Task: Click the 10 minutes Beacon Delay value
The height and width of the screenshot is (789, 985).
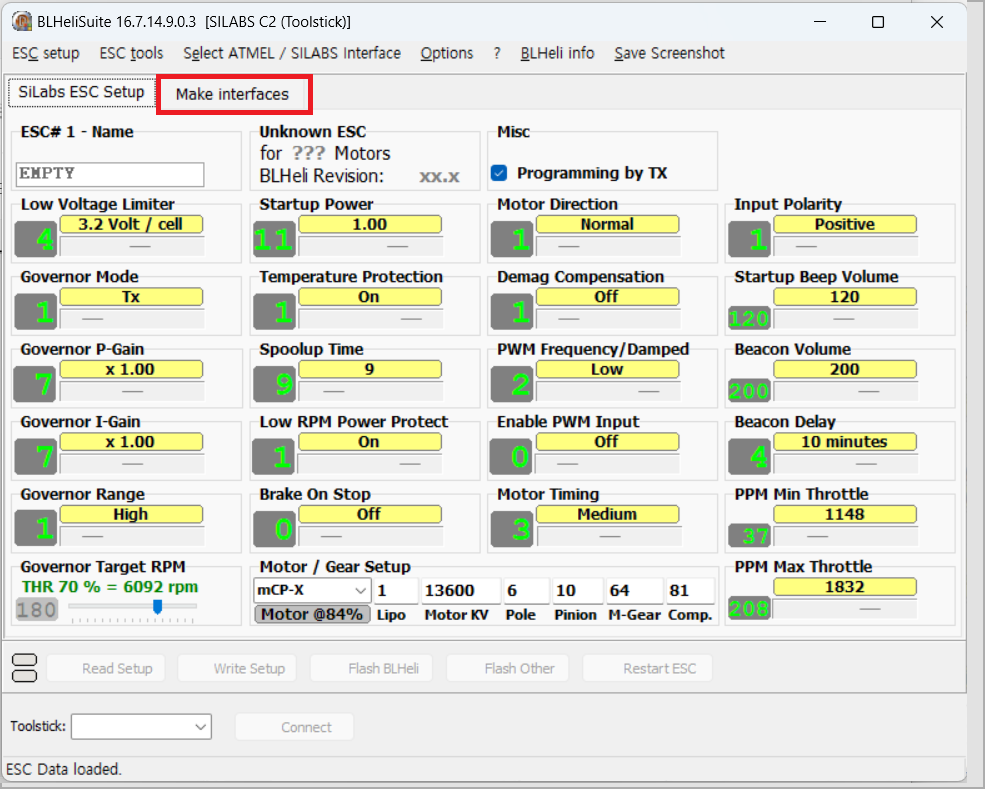Action: [x=845, y=442]
